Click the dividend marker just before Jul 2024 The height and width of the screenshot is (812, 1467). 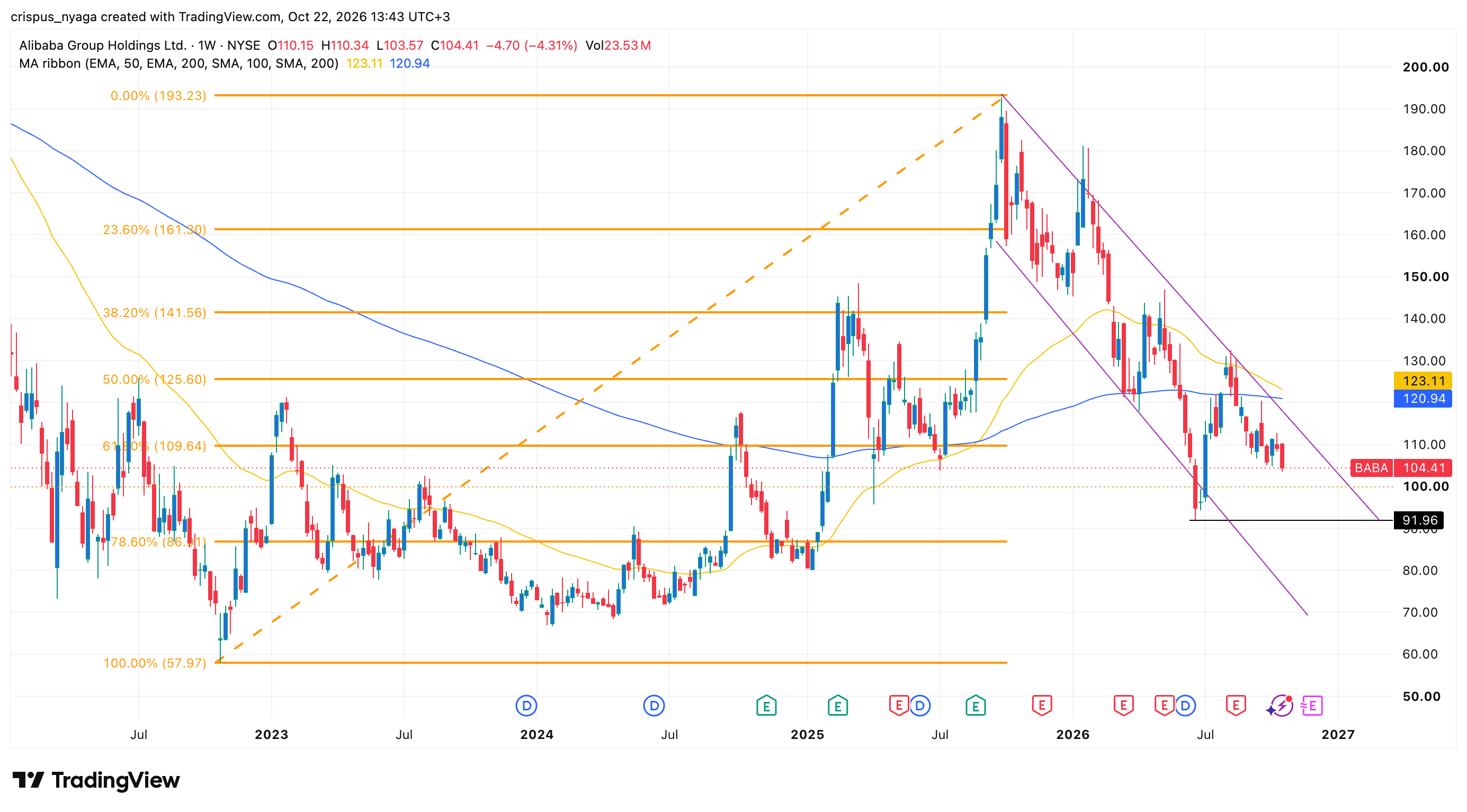[654, 706]
